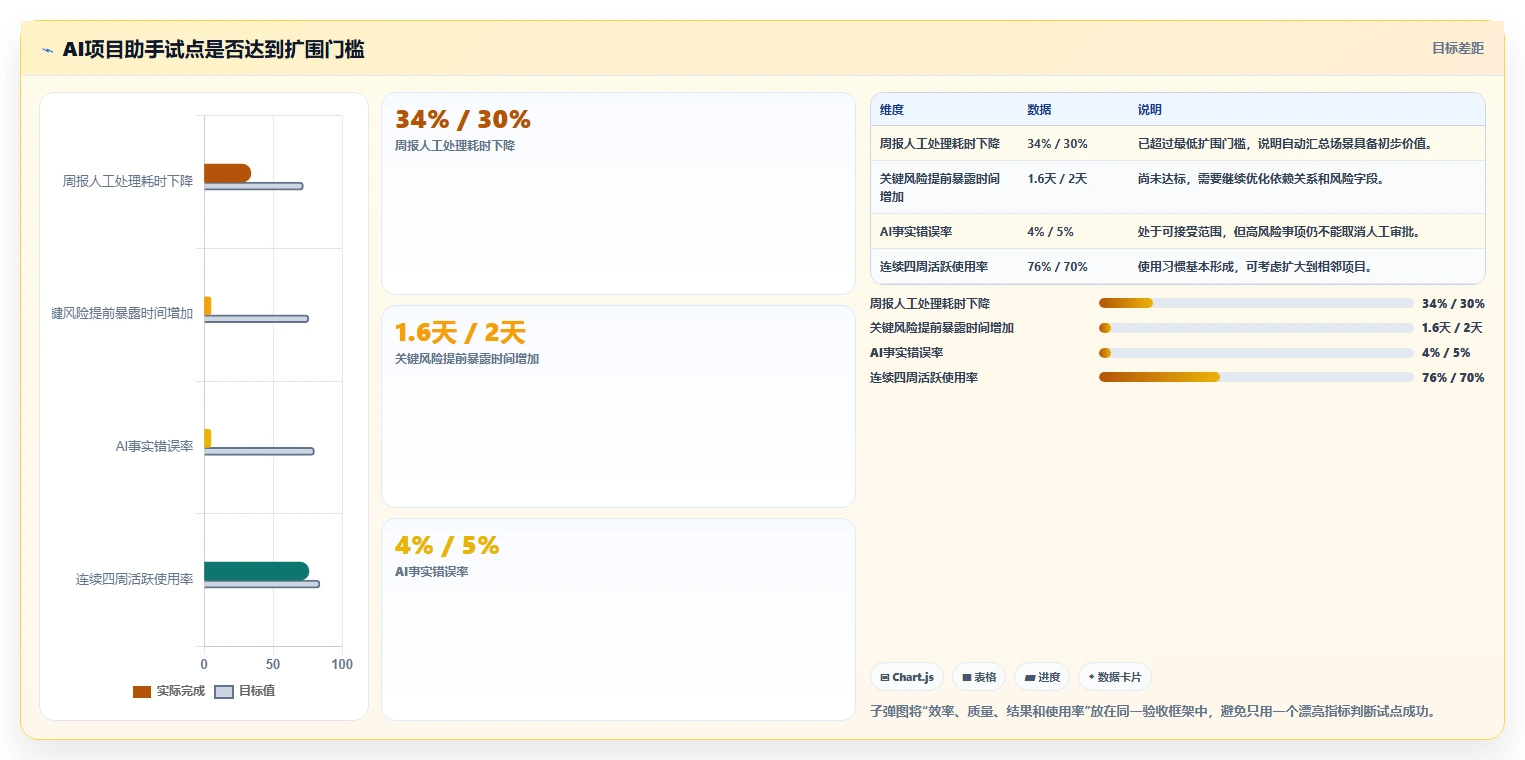Click table cell 76% / 70% in 数据 column
The height and width of the screenshot is (760, 1525).
1057,267
